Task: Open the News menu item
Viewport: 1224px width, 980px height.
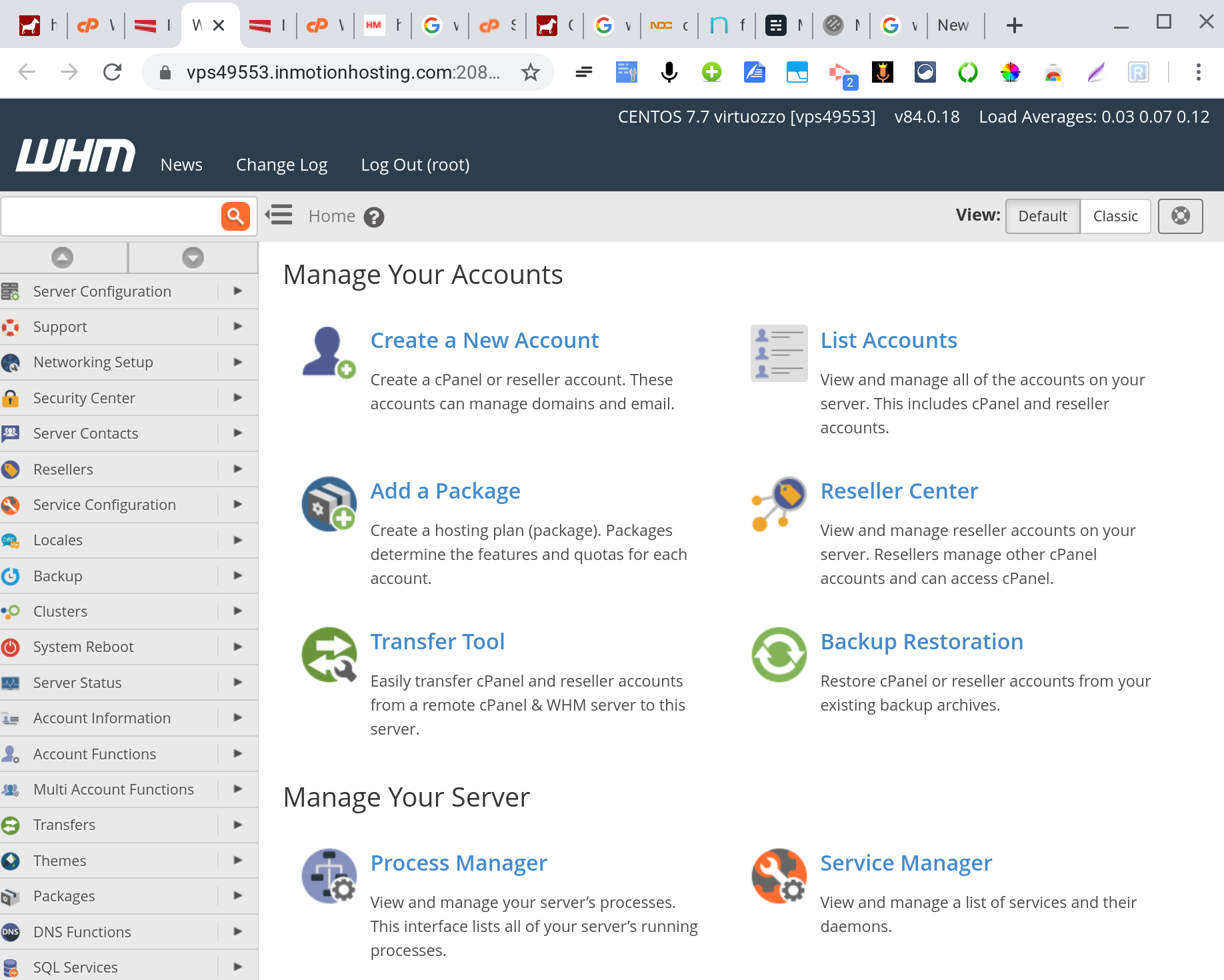Action: 181,165
